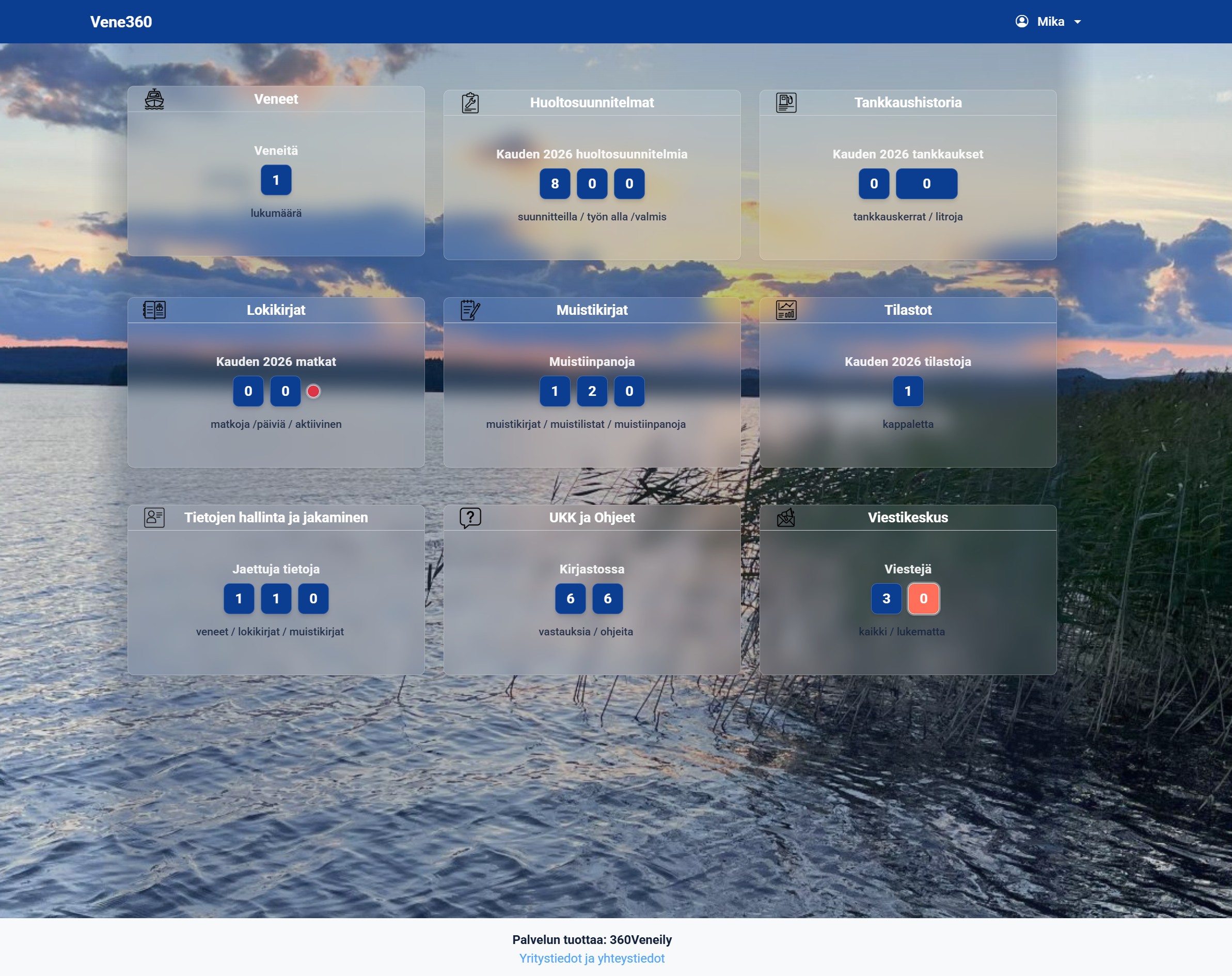The width and height of the screenshot is (1232, 976).
Task: Click the clipboard icon on Huoltosuunnitelmat card
Action: pyautogui.click(x=470, y=103)
